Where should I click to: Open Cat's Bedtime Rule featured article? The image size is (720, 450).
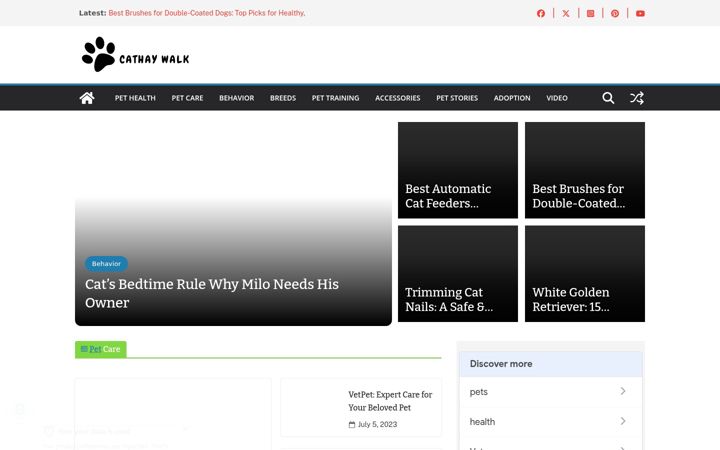pos(212,293)
